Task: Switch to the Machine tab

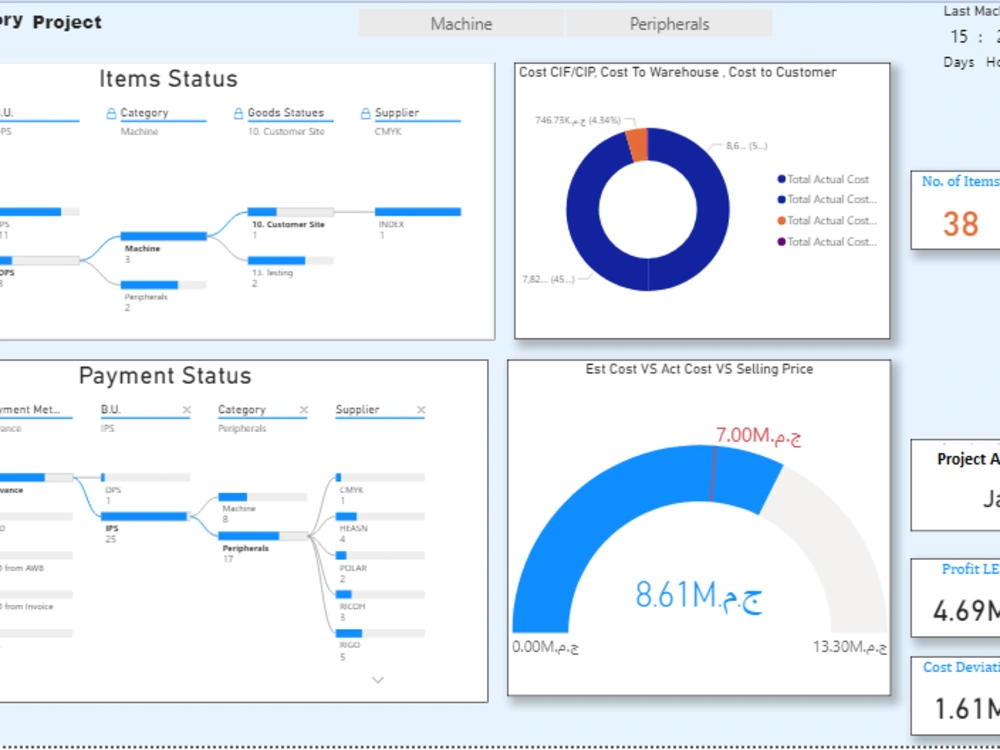Action: [x=461, y=24]
